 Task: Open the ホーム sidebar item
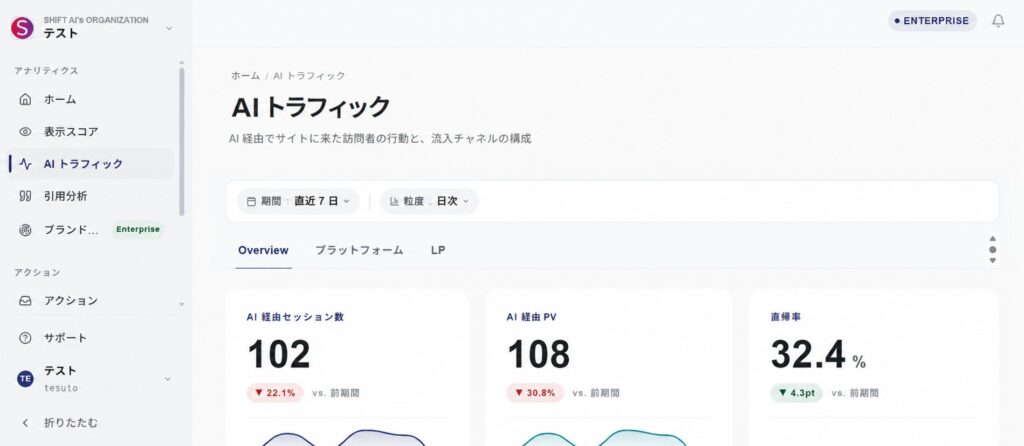click(91, 99)
